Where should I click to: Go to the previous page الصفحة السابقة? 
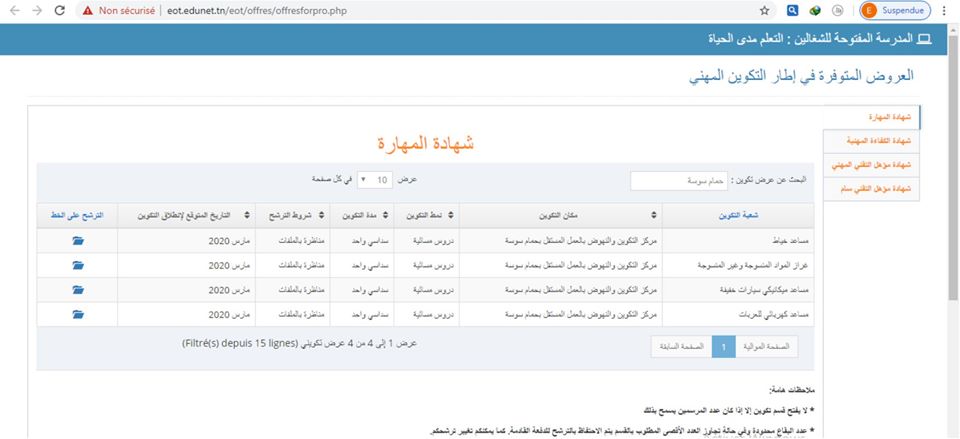(x=681, y=347)
